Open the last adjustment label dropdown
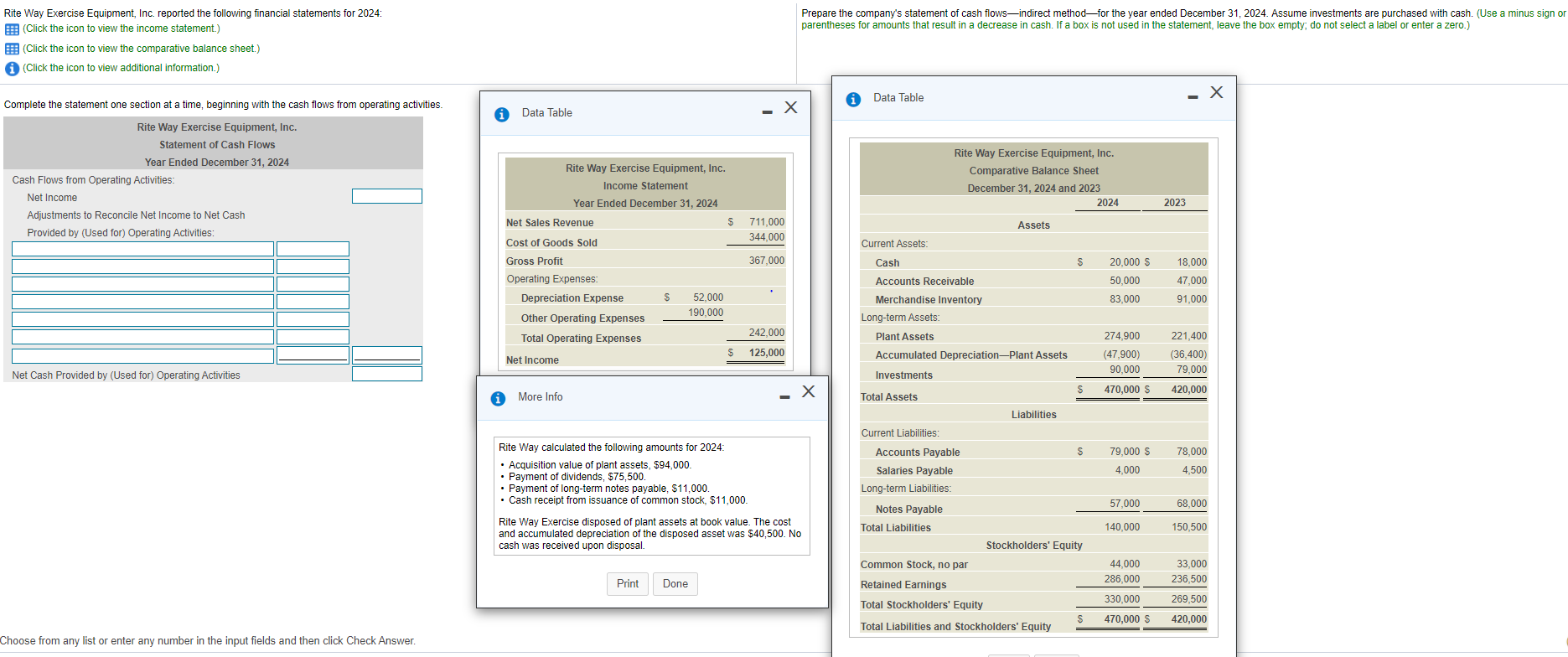Viewport: 1568px width, 657px height. (x=142, y=355)
